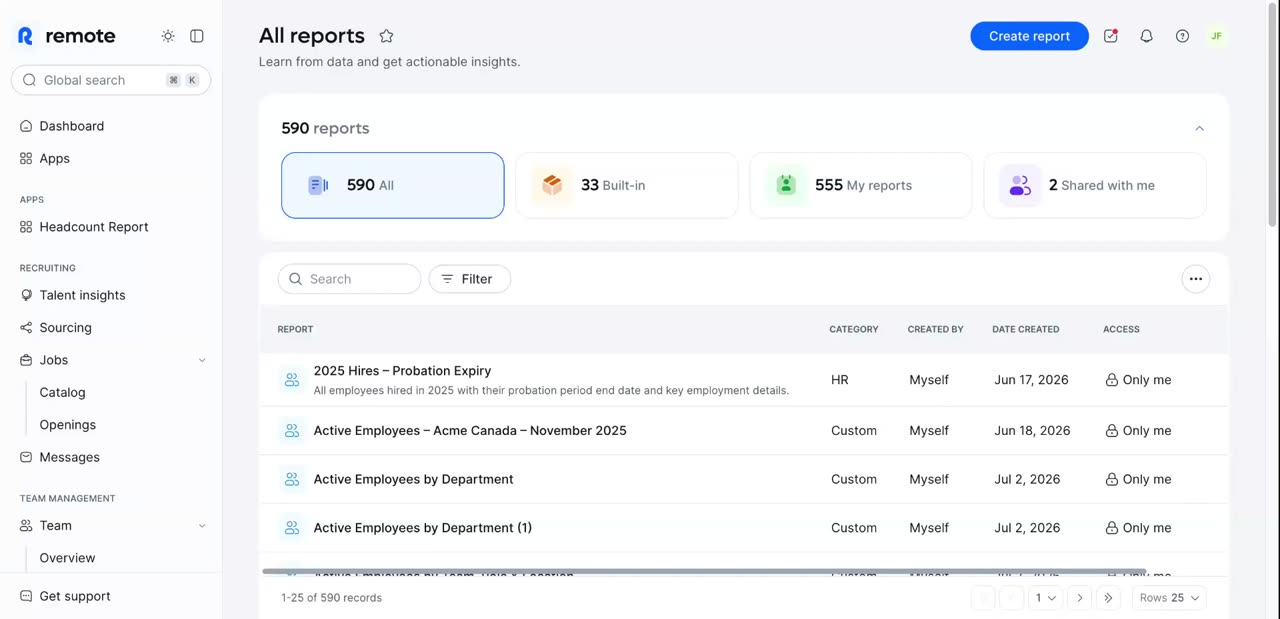The height and width of the screenshot is (619, 1280).
Task: Select the 555 My reports card
Action: (x=861, y=185)
